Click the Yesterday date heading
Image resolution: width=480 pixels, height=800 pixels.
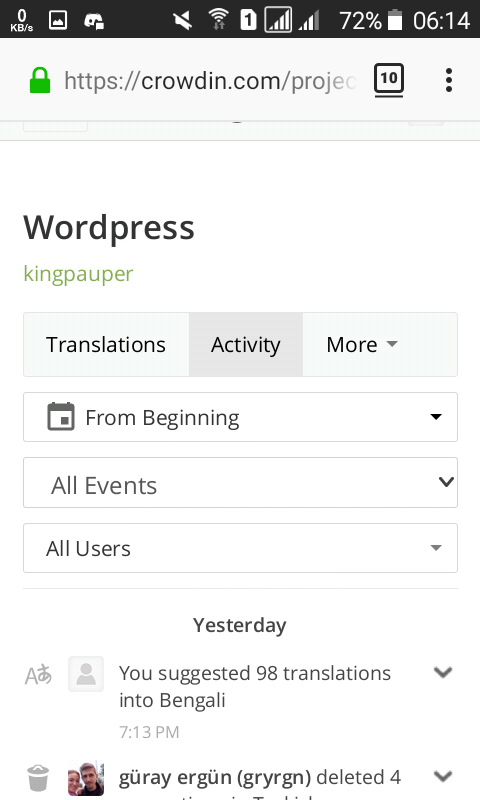[240, 626]
